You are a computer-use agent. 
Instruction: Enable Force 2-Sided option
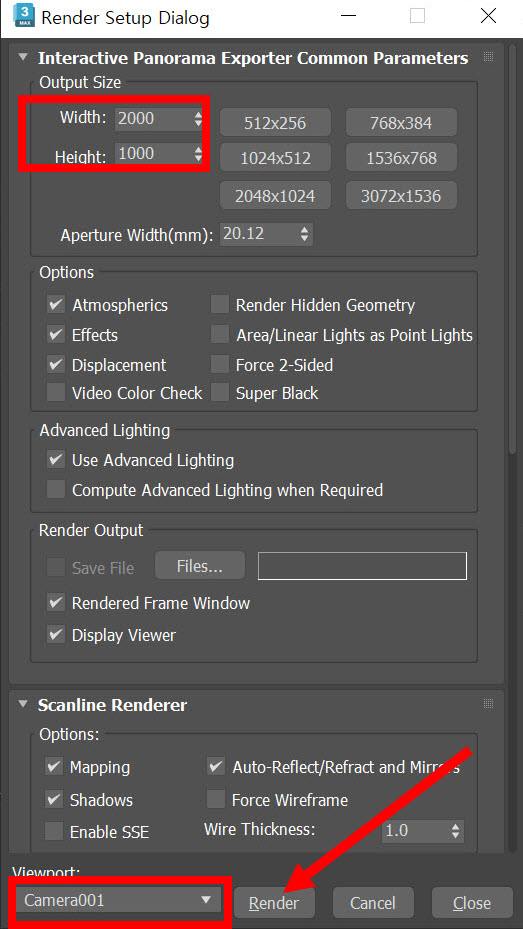[x=220, y=364]
